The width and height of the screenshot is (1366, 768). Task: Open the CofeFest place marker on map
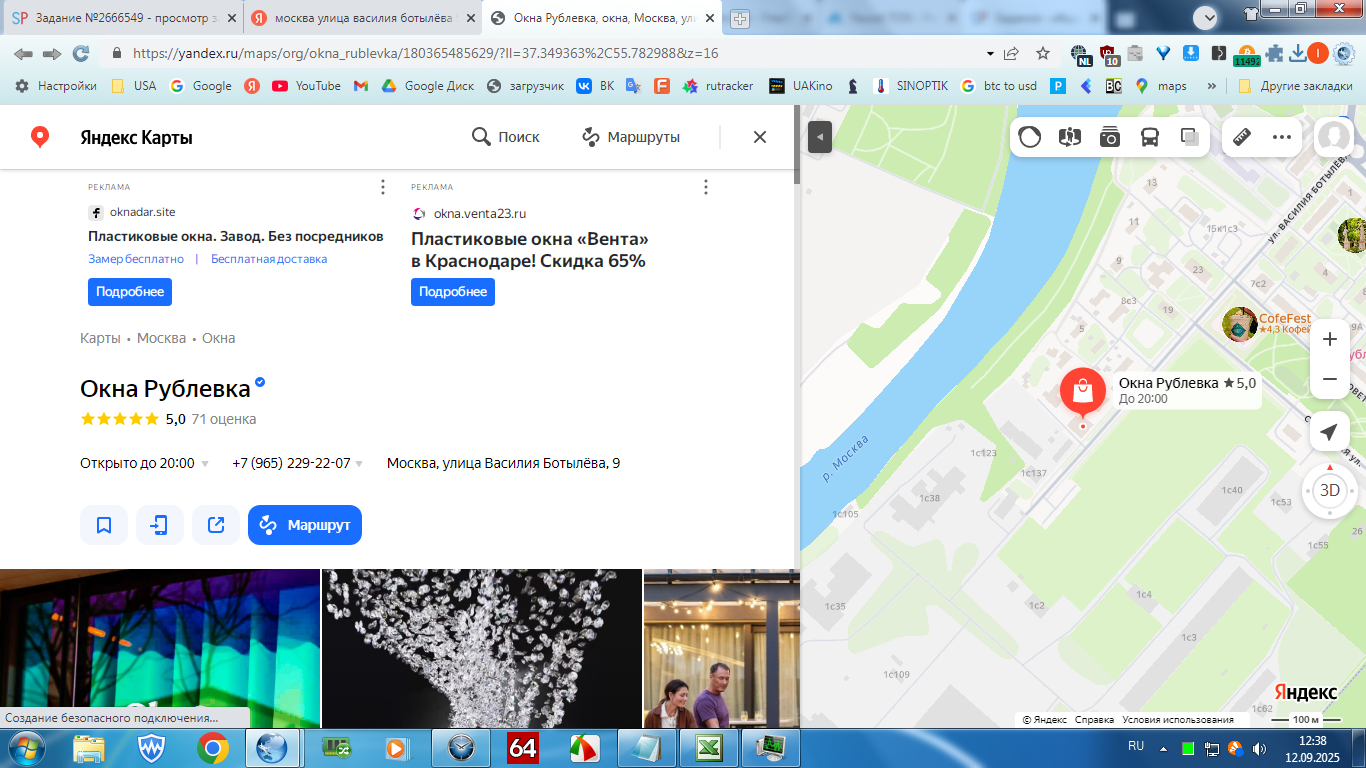pyautogui.click(x=1240, y=324)
